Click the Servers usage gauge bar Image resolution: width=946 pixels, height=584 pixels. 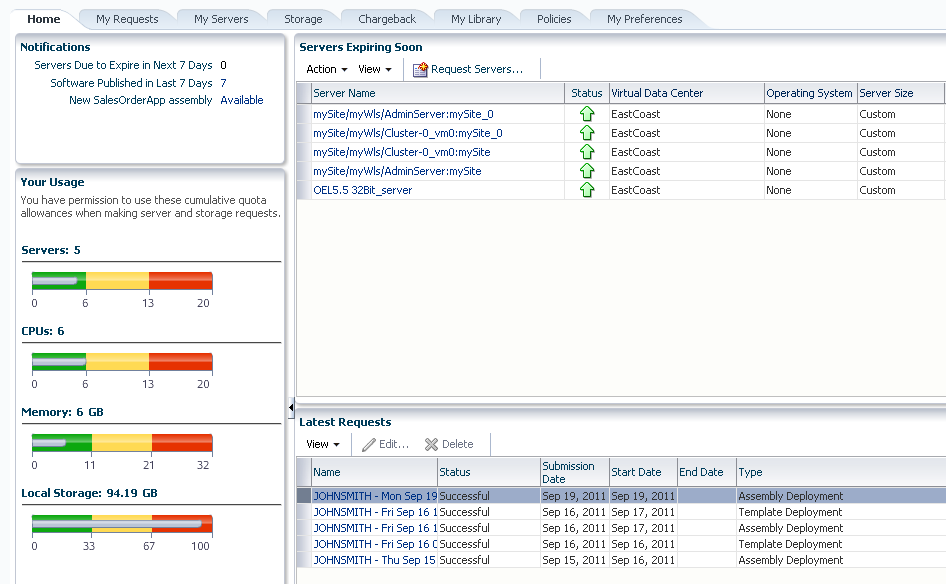[x=122, y=281]
